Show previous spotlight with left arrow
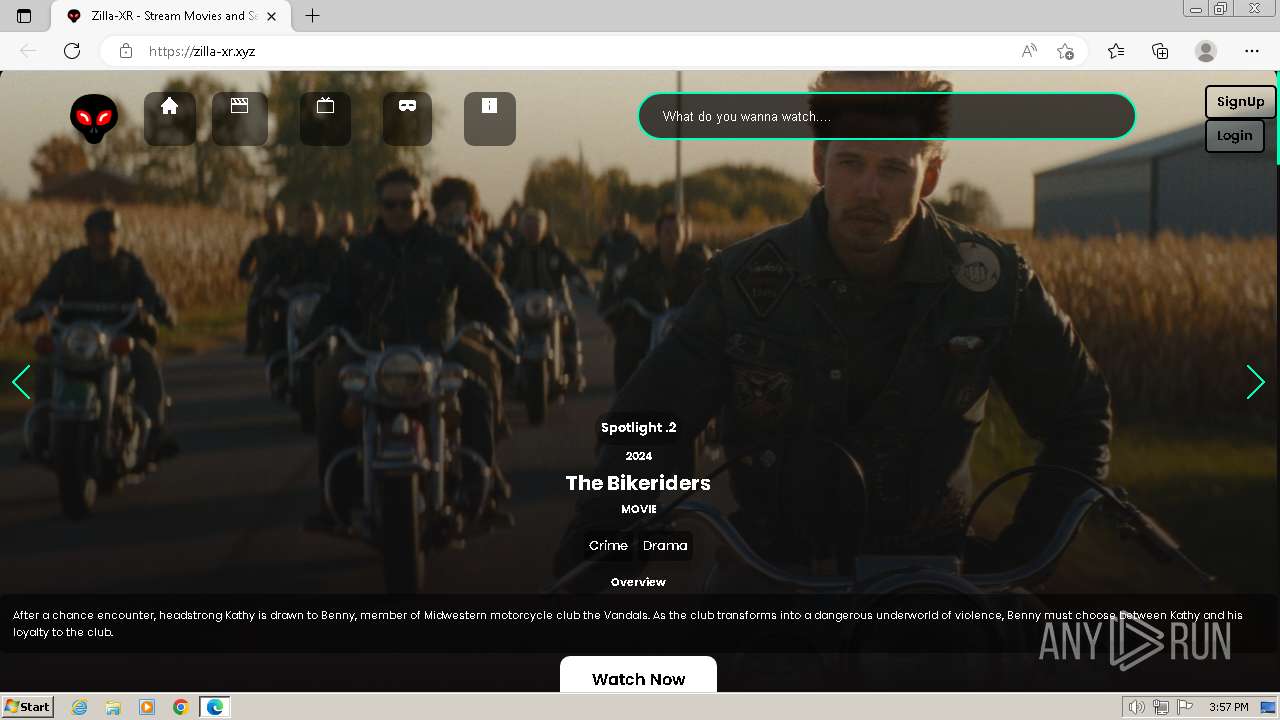The image size is (1280, 720). tap(22, 382)
